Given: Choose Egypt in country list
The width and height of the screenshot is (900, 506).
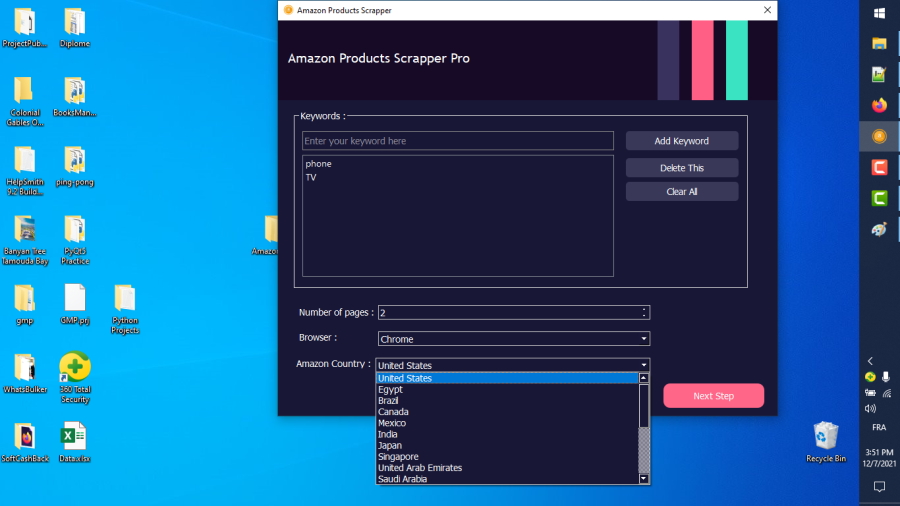Looking at the screenshot, I should 507,390.
